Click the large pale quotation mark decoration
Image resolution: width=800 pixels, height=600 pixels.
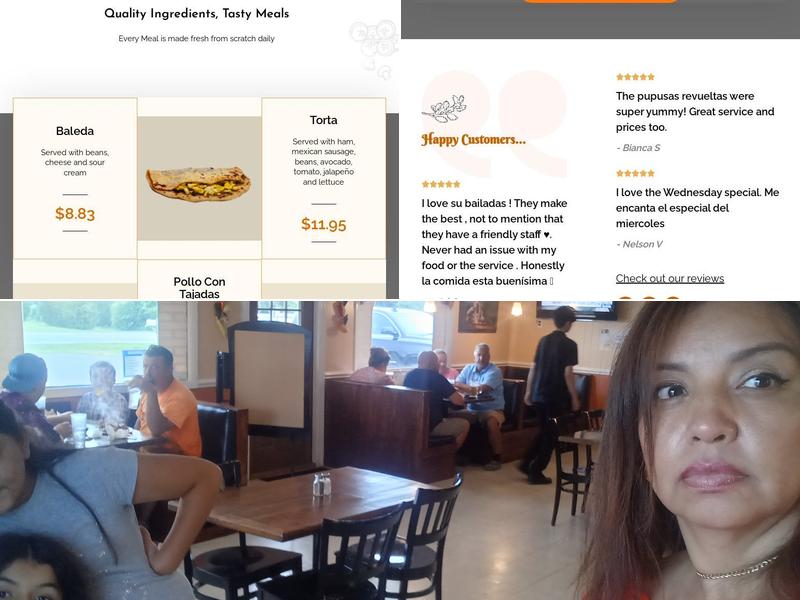495,123
